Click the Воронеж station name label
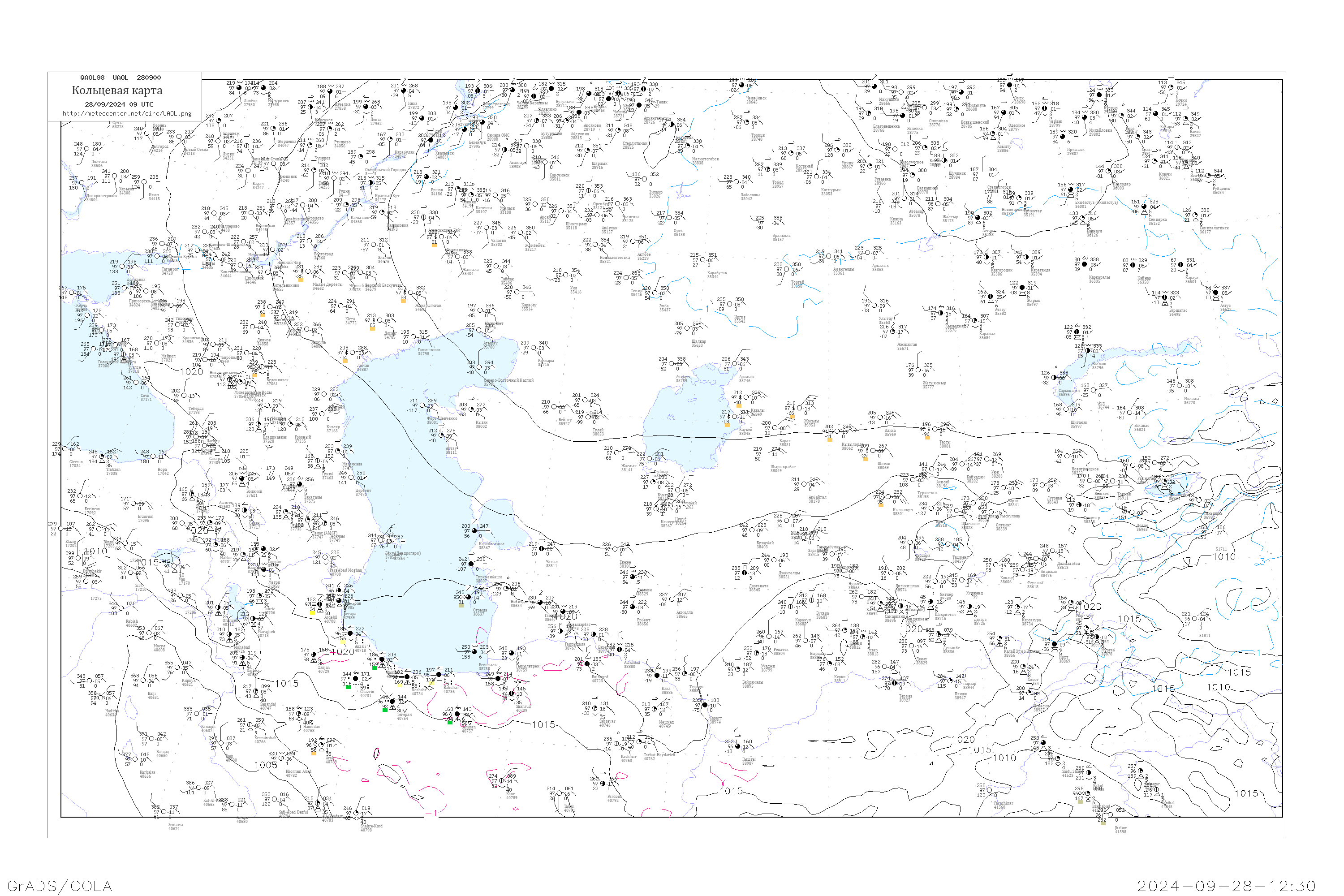 coord(232,134)
